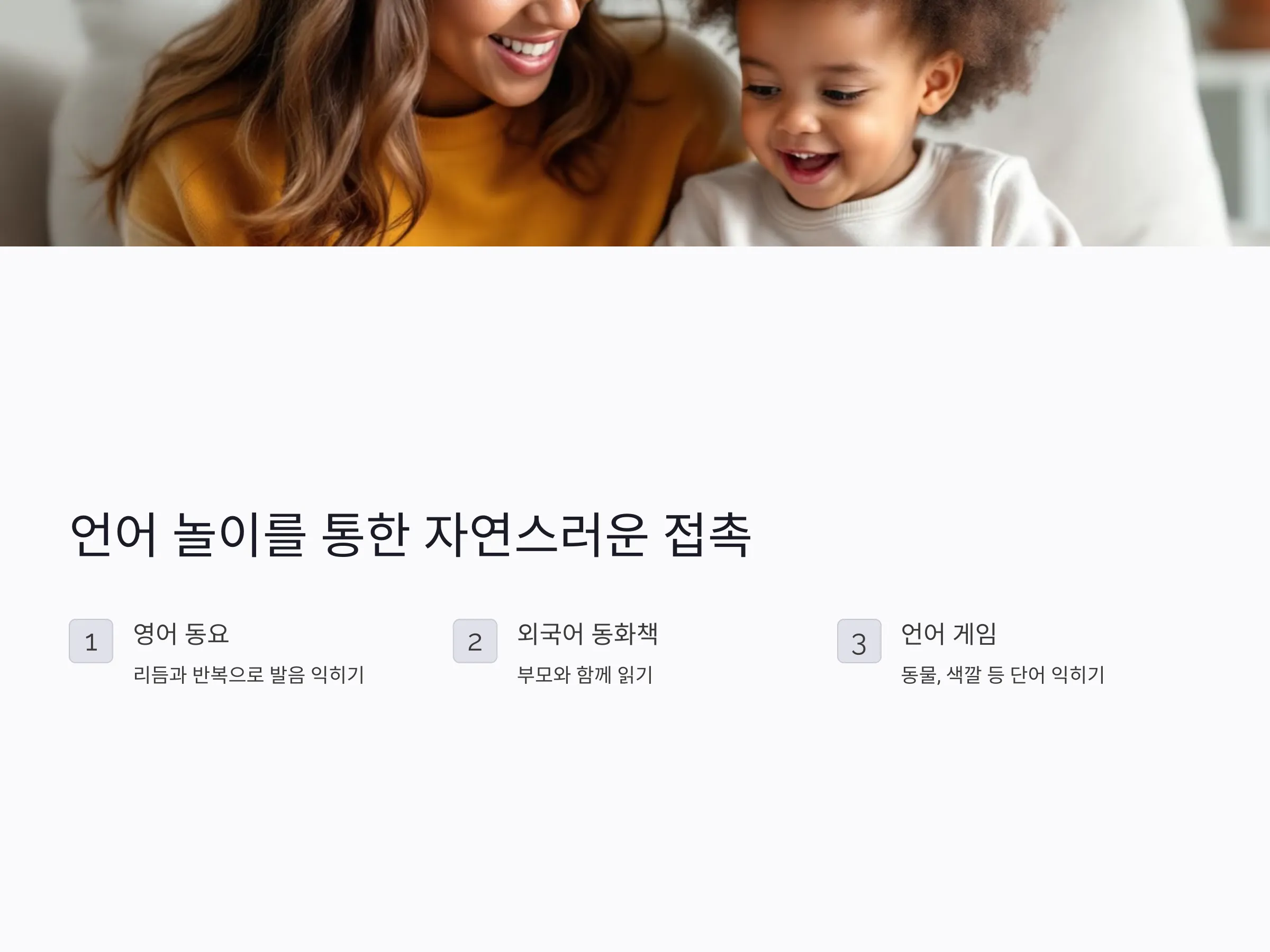The height and width of the screenshot is (952, 1270).
Task: Click the number 1 badge
Action: click(x=90, y=641)
